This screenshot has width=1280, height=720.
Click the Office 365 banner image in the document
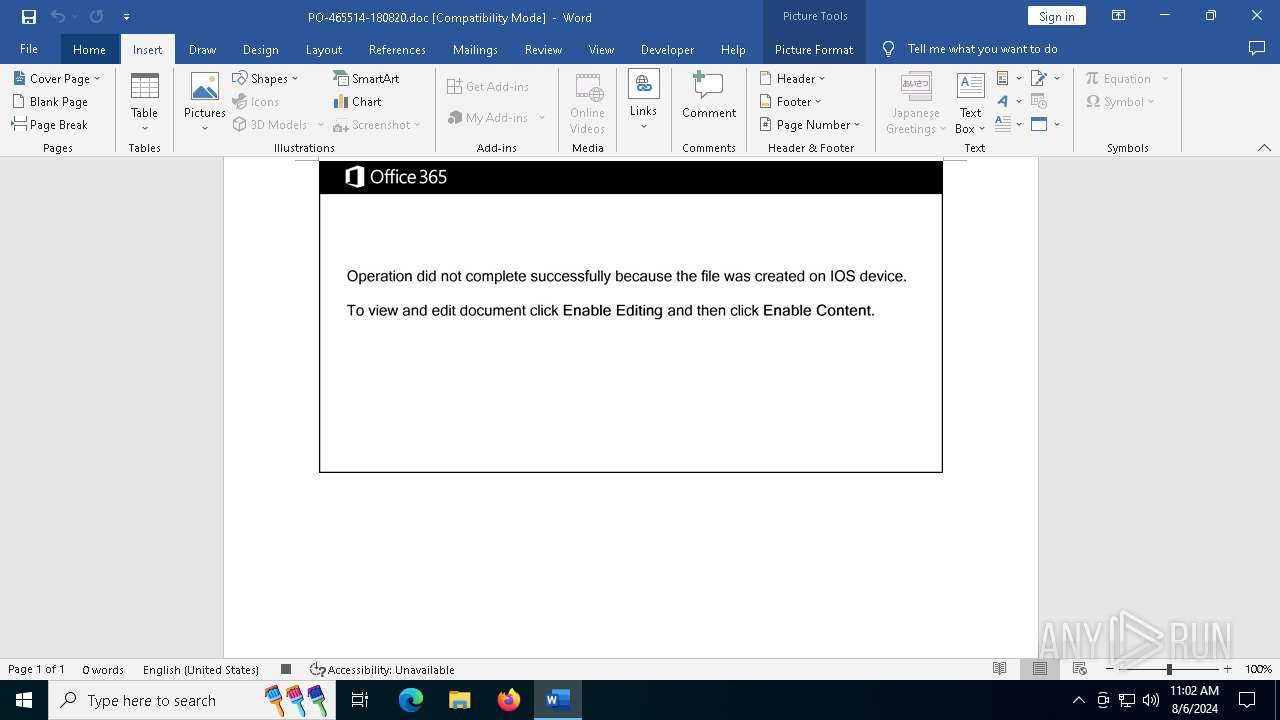pyautogui.click(x=631, y=177)
